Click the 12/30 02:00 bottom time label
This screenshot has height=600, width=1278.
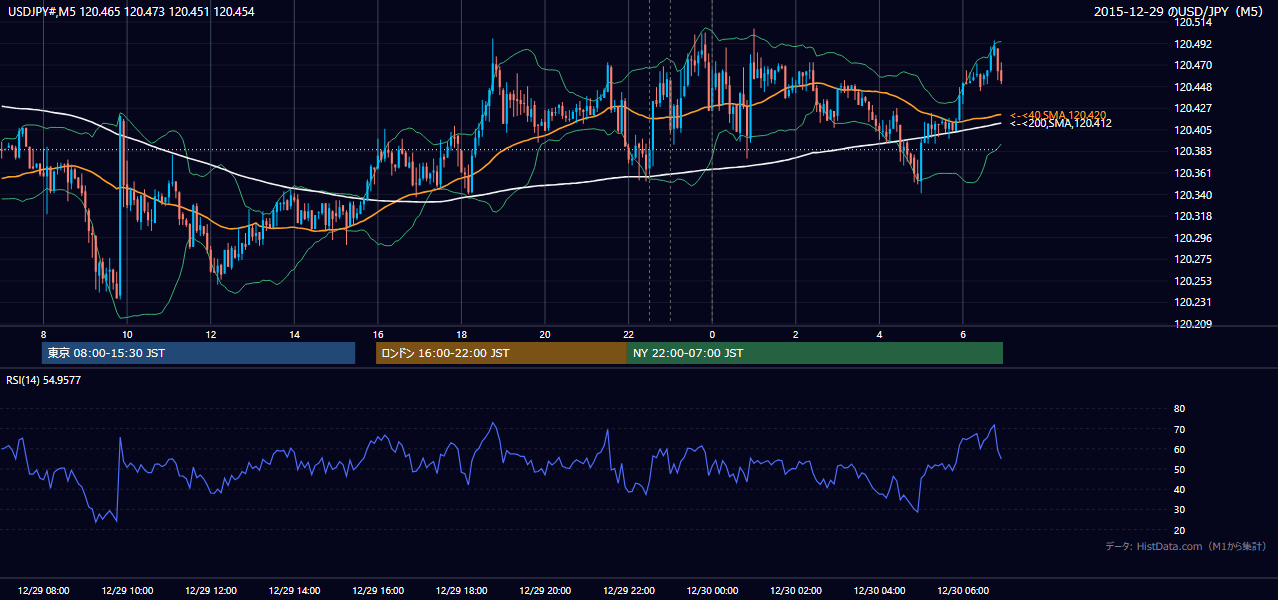point(796,591)
